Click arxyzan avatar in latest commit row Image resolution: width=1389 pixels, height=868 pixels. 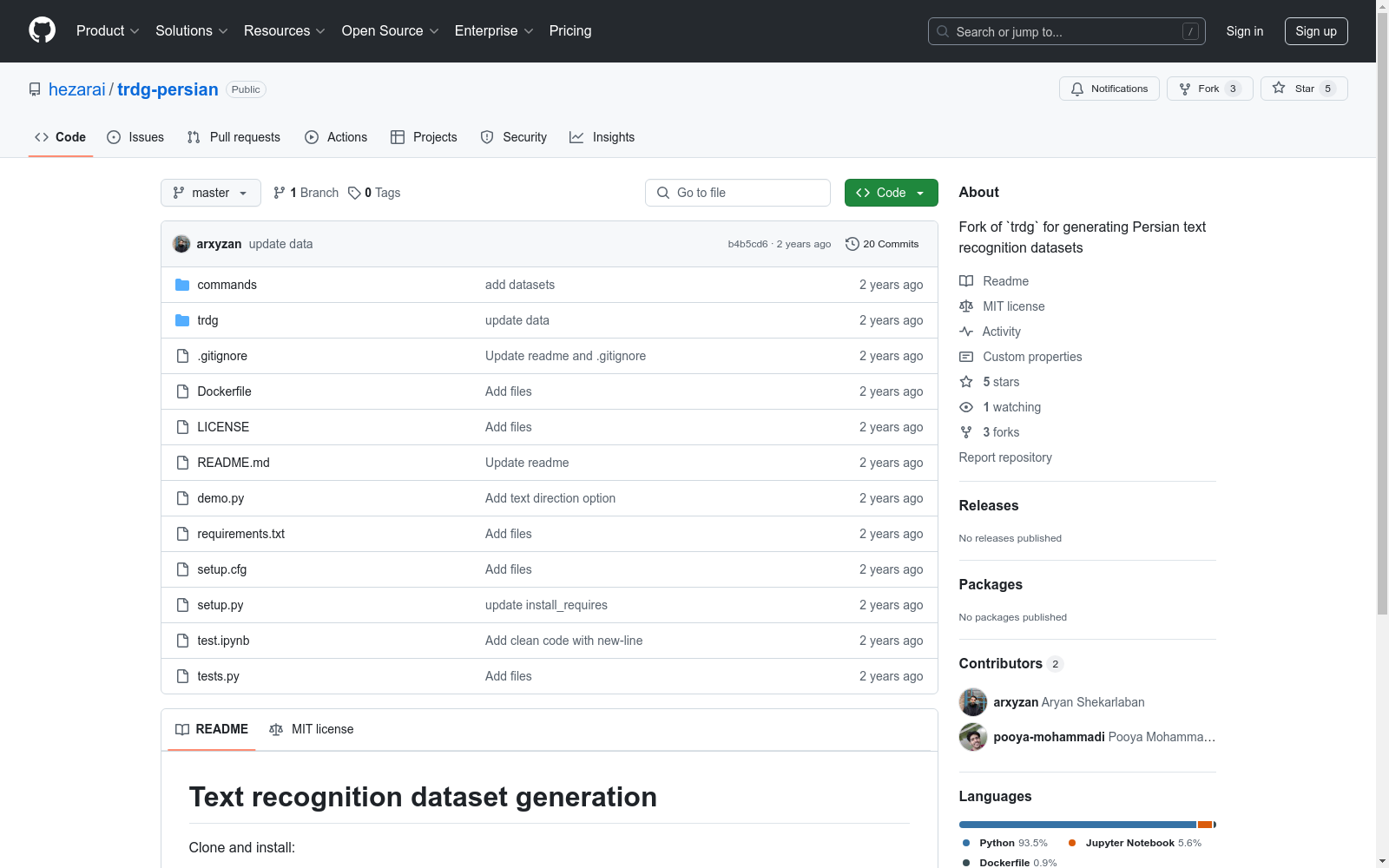click(181, 244)
